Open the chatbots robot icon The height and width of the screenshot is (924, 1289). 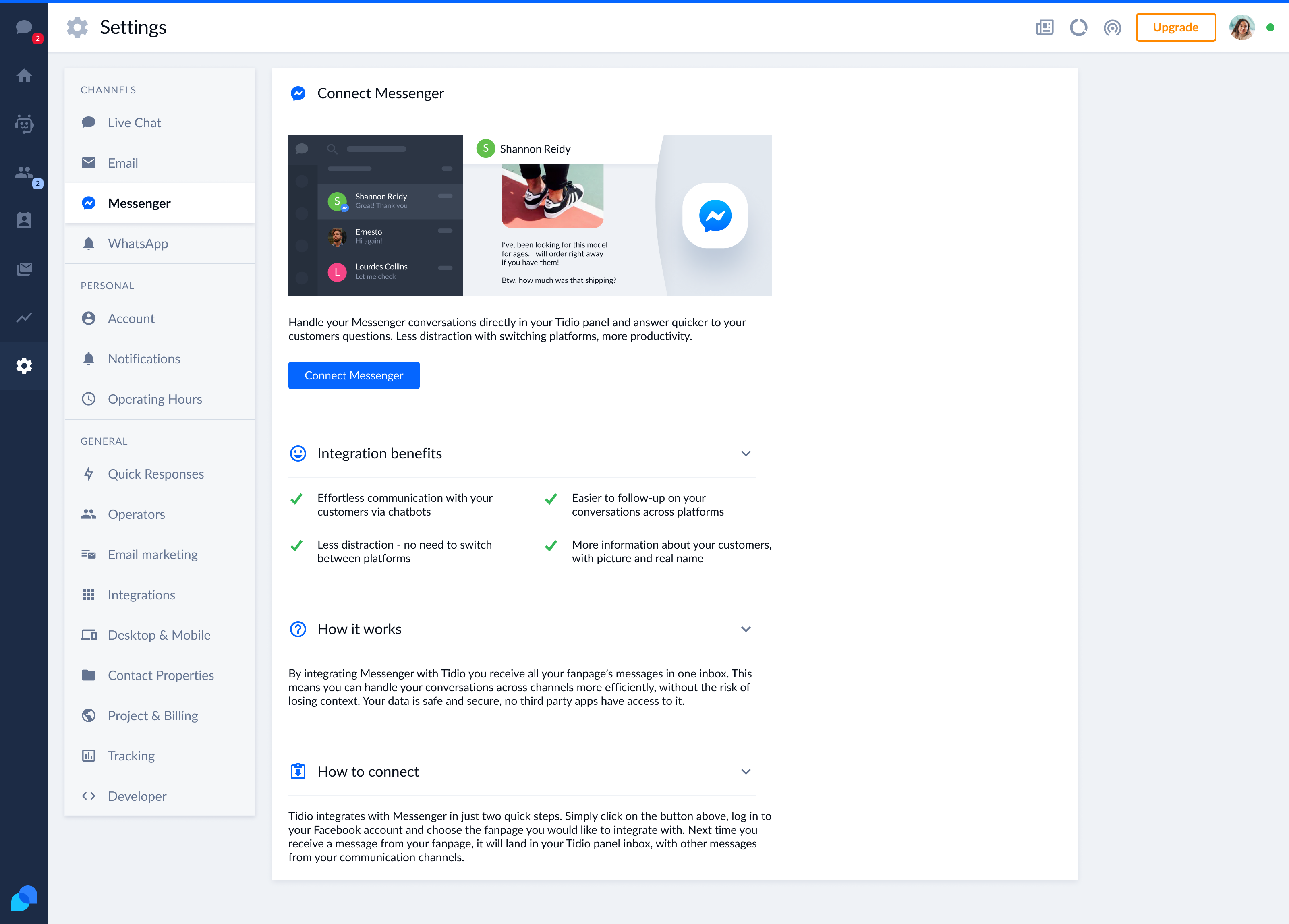tap(24, 124)
